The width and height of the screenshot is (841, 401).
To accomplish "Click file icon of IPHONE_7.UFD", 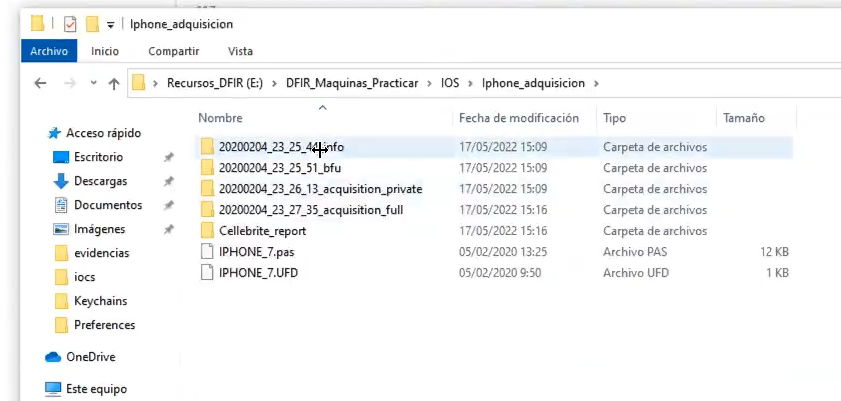I will tap(208, 273).
